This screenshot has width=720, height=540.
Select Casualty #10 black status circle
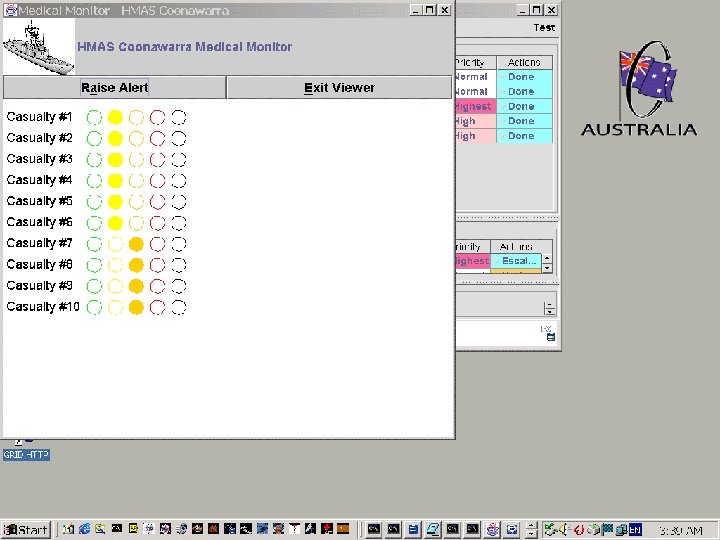pyautogui.click(x=179, y=307)
